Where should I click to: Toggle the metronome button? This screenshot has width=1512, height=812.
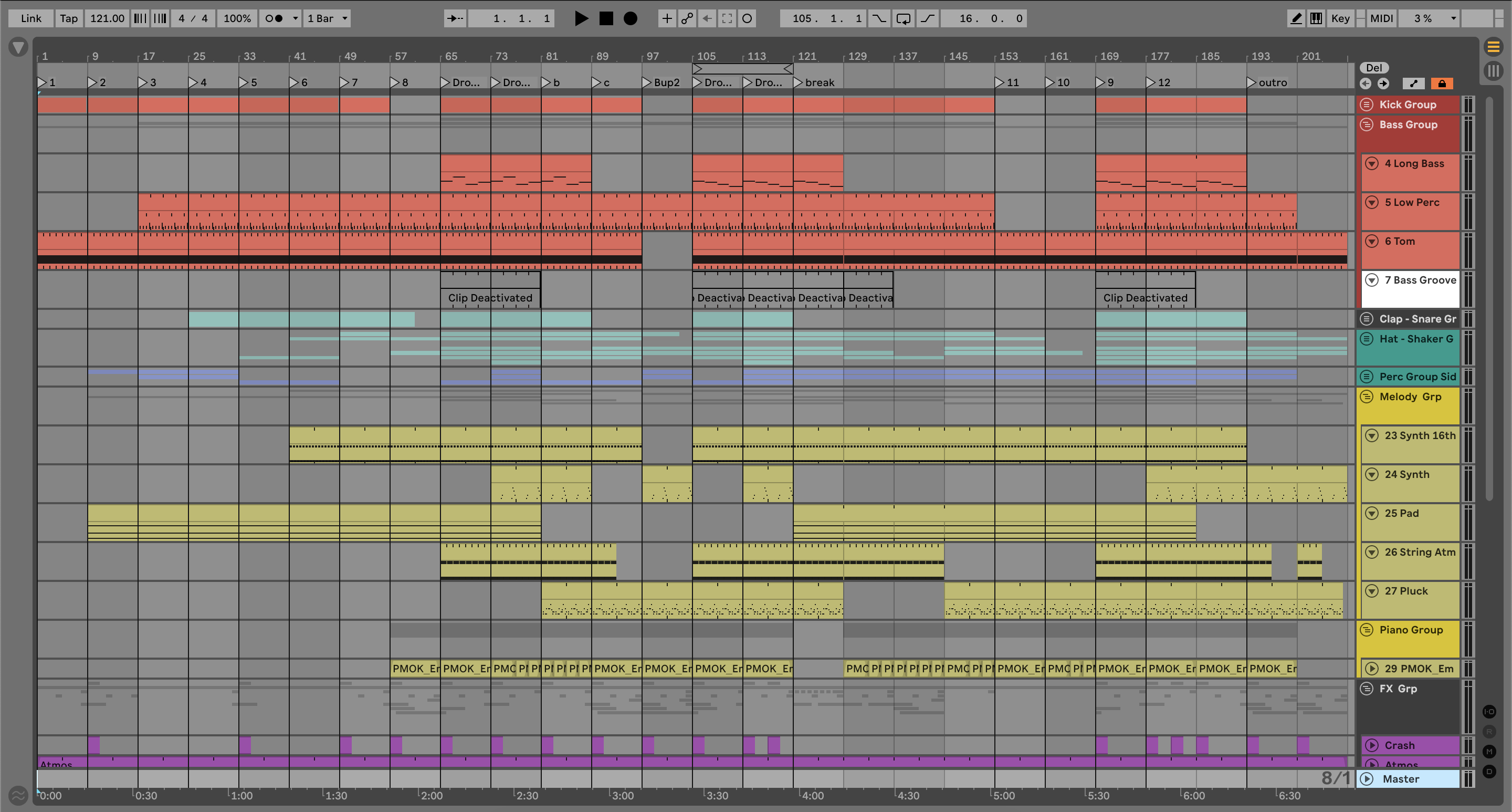[274, 18]
